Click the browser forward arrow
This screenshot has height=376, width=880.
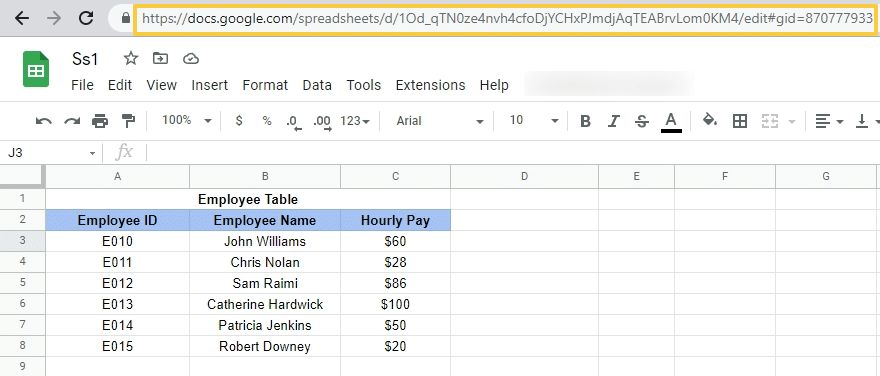pos(54,18)
